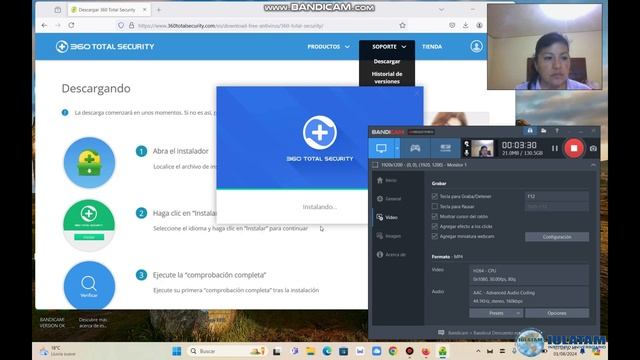Open the Bandicam lock icon in the title bar
This screenshot has width=640, height=360.
pos(530,131)
